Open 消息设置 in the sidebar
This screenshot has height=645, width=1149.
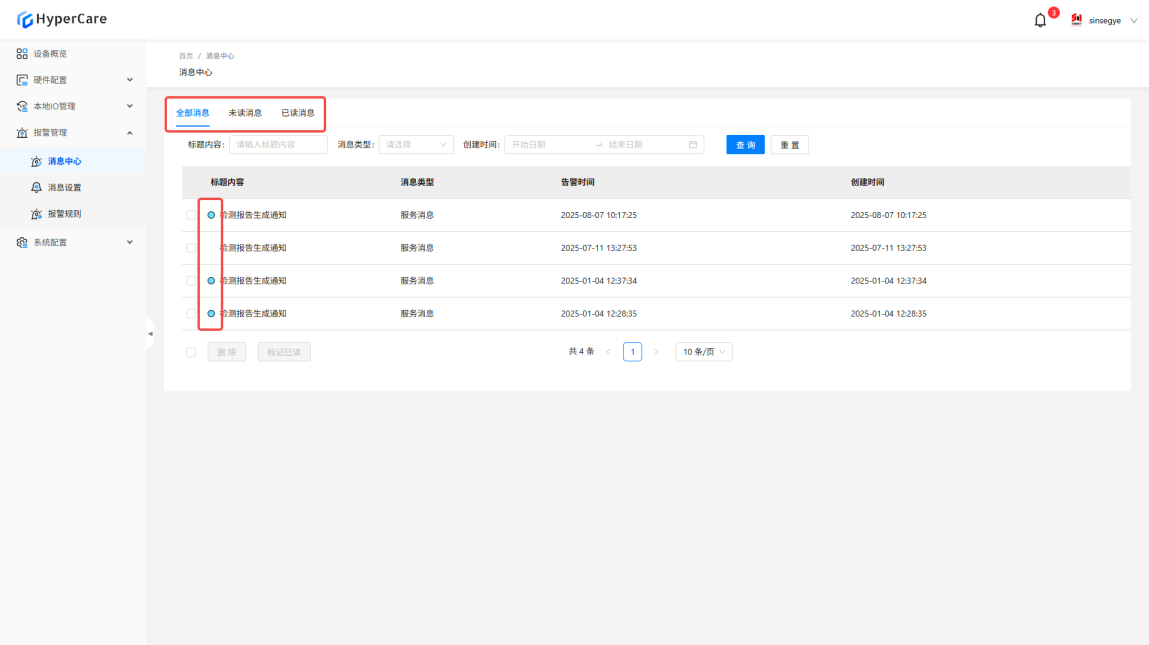(64, 188)
